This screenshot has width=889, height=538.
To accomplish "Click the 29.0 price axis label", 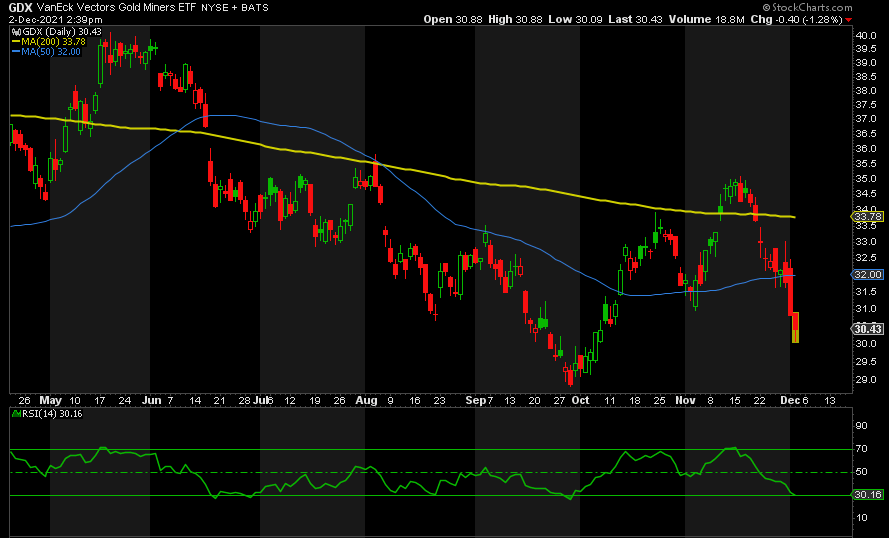I will [865, 379].
